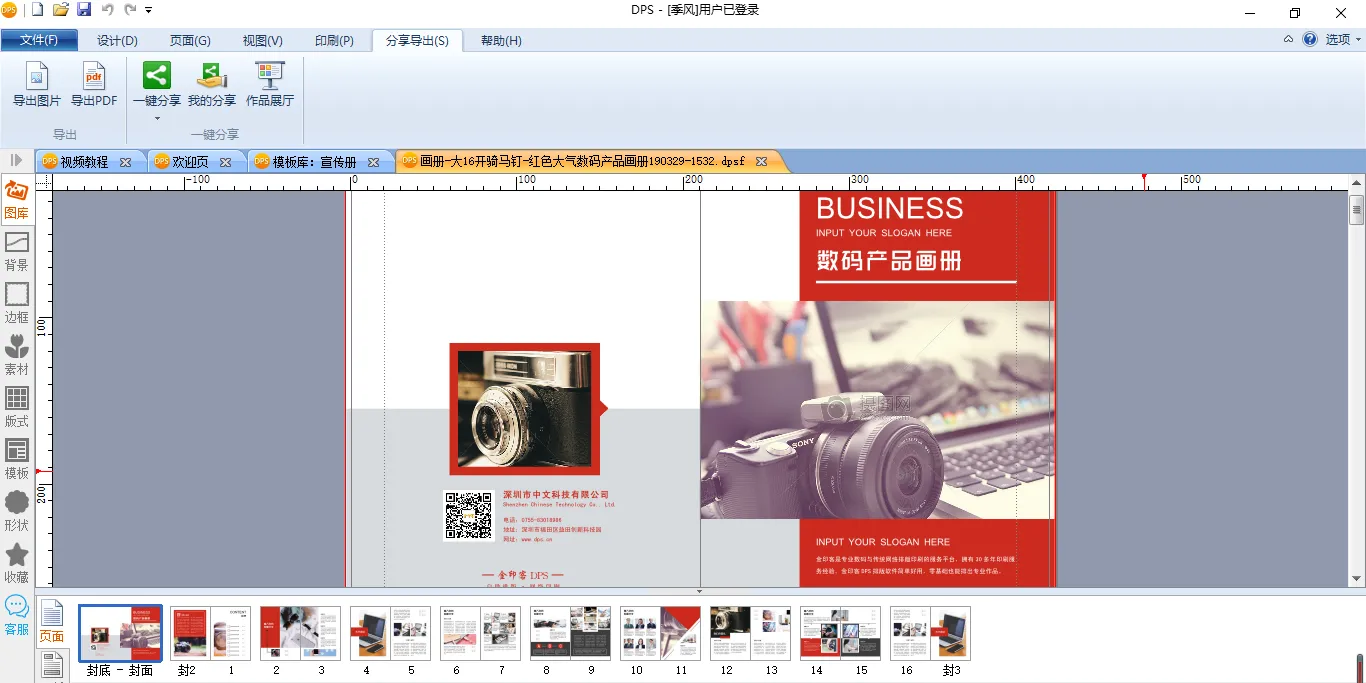Select the page 2-3 spread thumbnail

click(300, 633)
